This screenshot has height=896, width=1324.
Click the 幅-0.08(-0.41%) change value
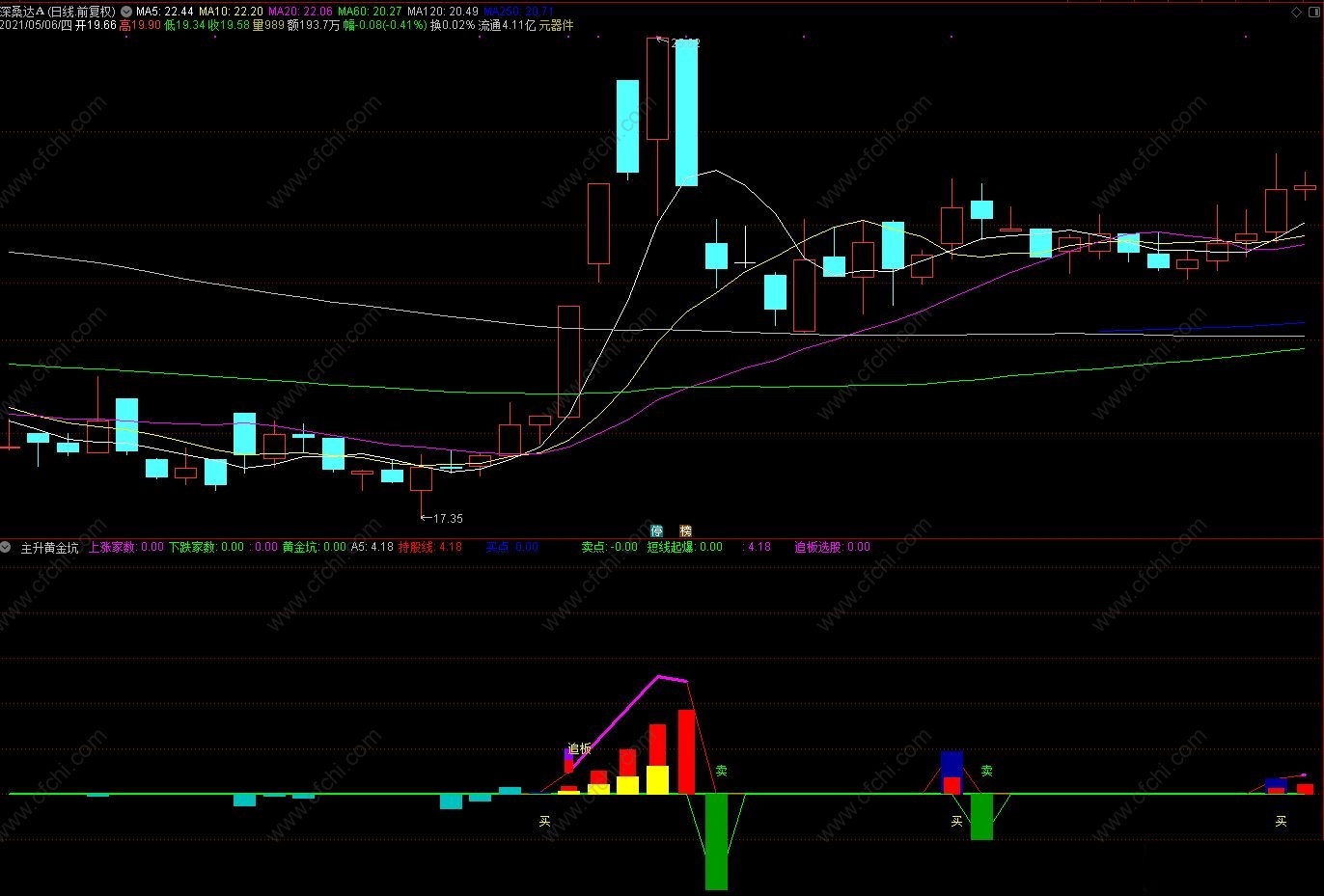(x=385, y=25)
